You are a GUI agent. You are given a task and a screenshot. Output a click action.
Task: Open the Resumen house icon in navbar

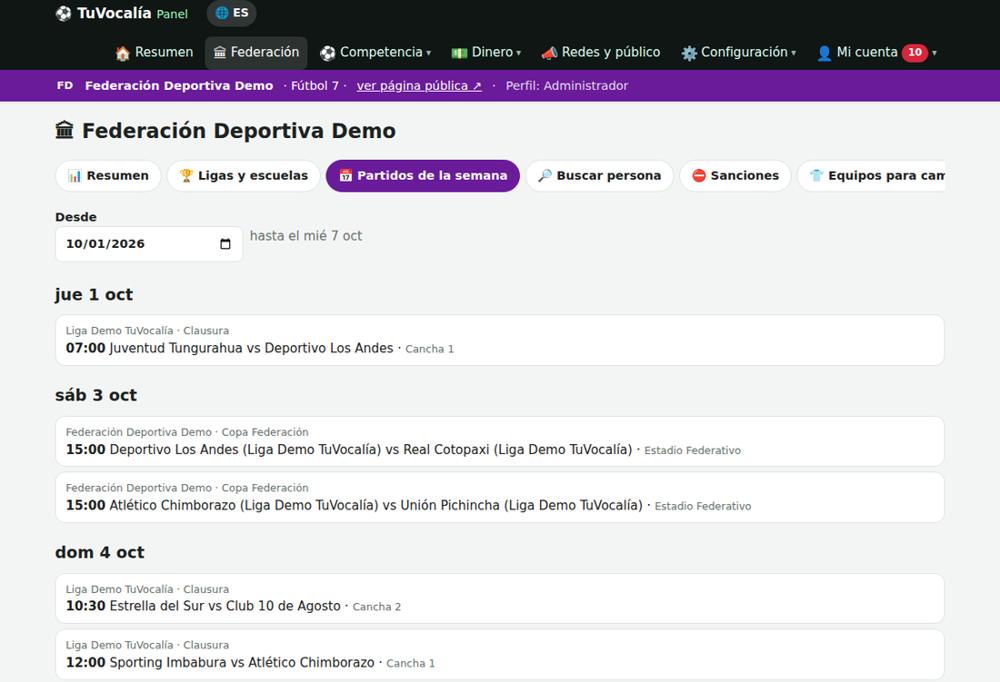click(x=122, y=53)
